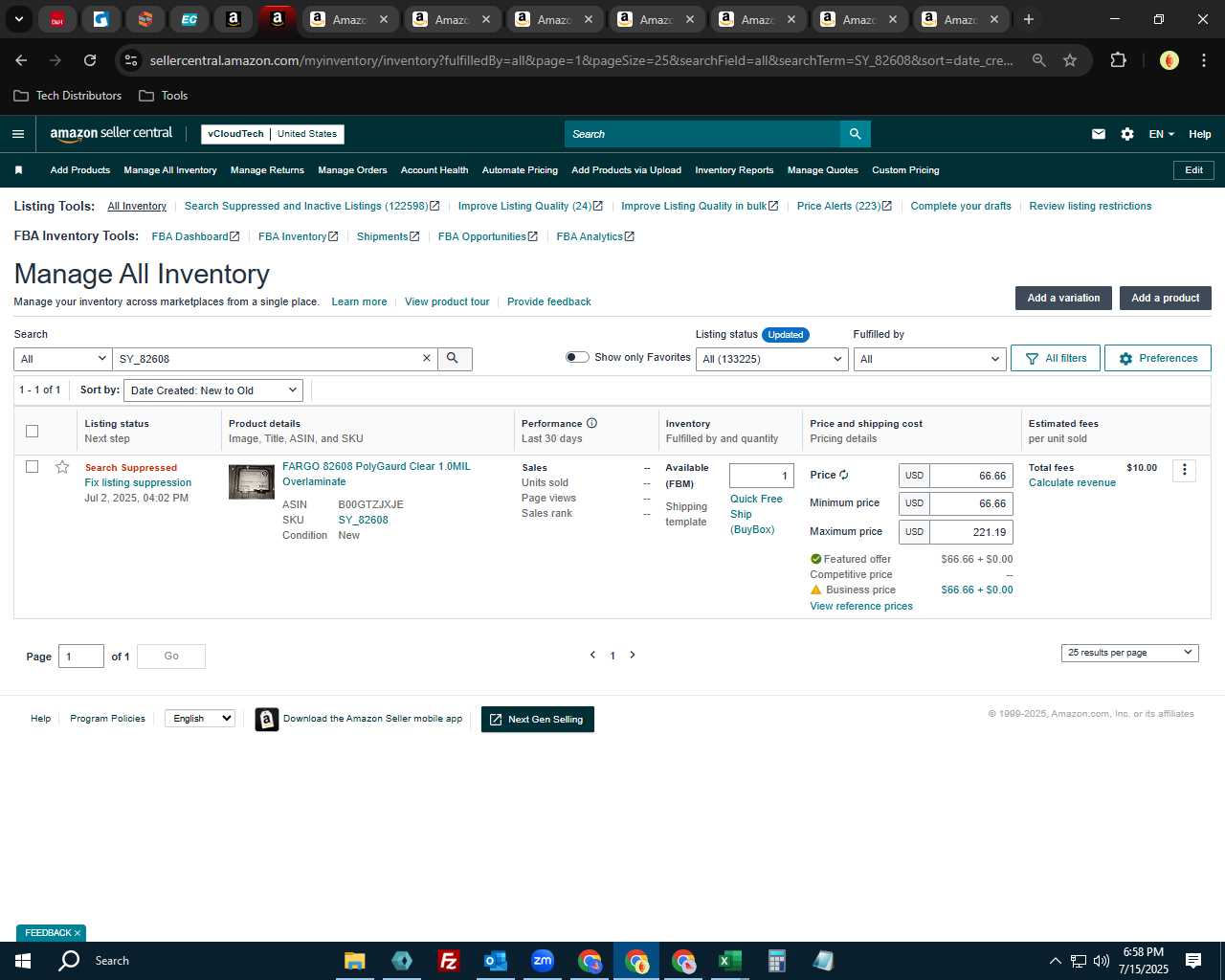Open Manage Returns menu item
Image resolution: width=1225 pixels, height=980 pixels.
pyautogui.click(x=267, y=170)
